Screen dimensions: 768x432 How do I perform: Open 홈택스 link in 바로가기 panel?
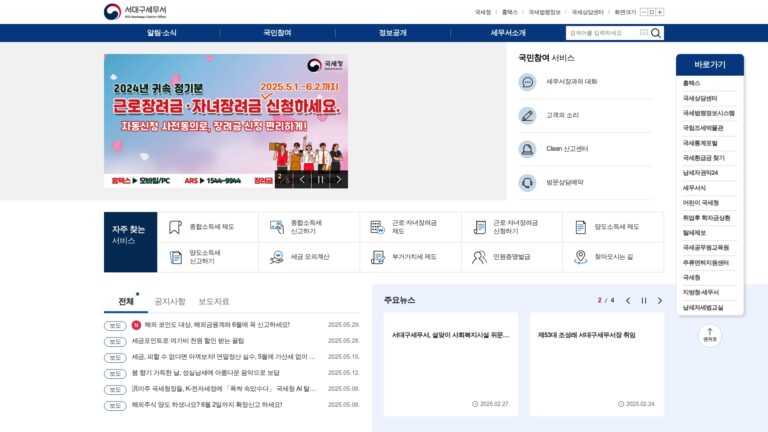click(692, 83)
